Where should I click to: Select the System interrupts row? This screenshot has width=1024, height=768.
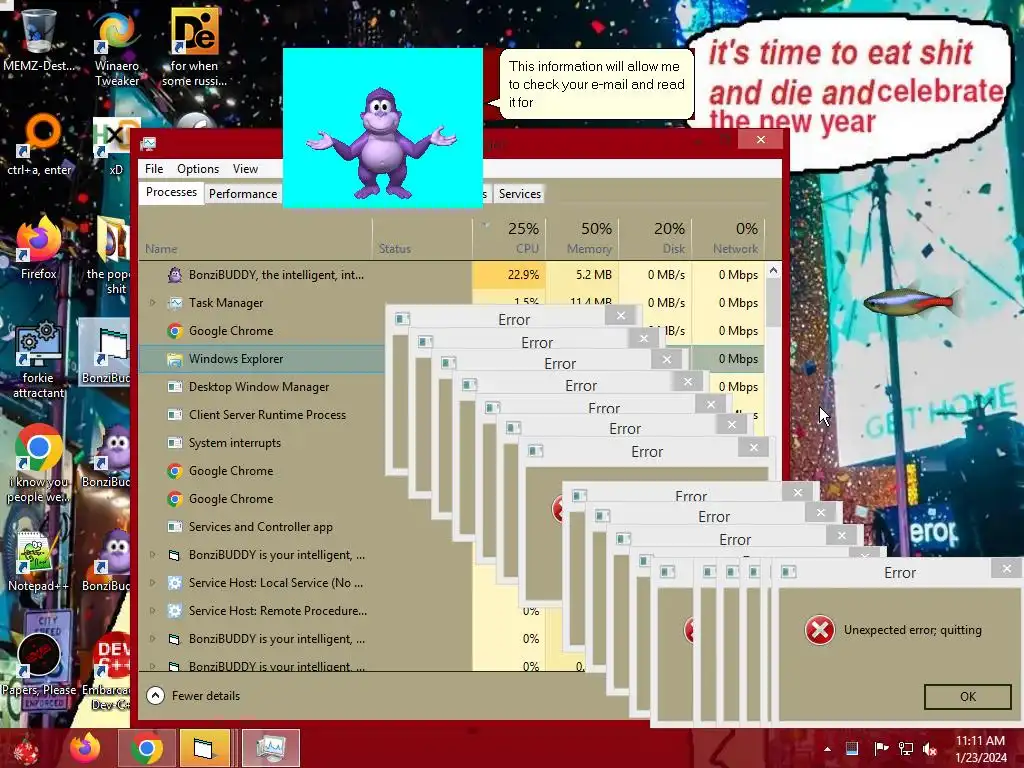[261, 443]
